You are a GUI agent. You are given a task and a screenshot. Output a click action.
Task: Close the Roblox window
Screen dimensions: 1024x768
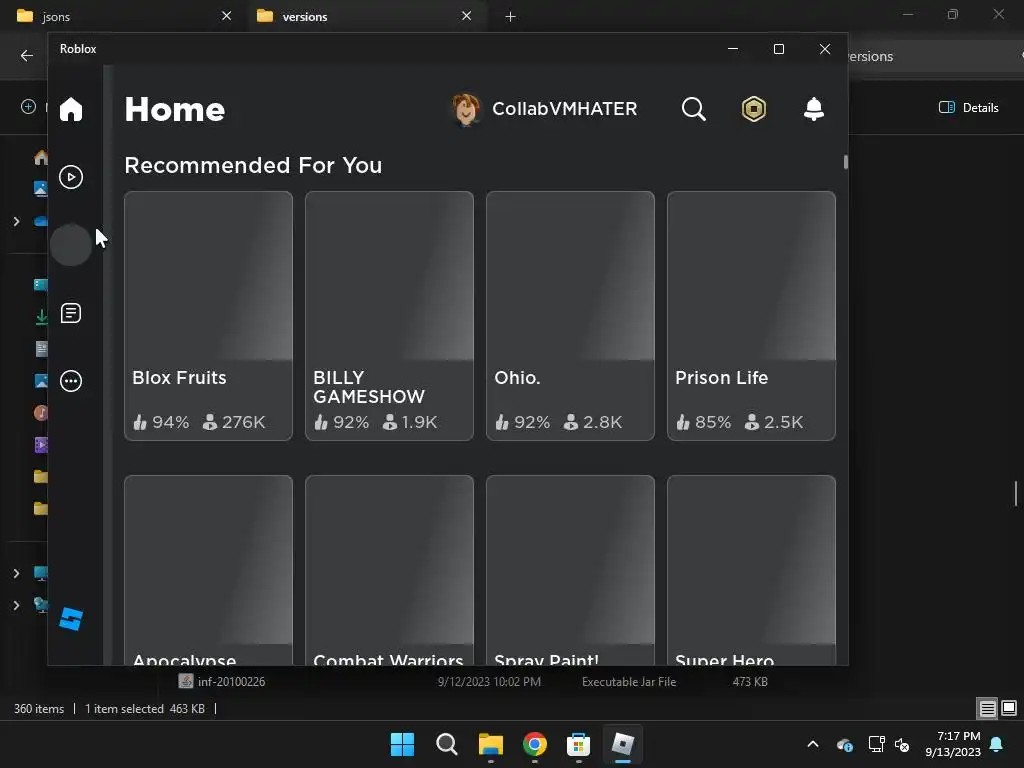click(x=825, y=49)
